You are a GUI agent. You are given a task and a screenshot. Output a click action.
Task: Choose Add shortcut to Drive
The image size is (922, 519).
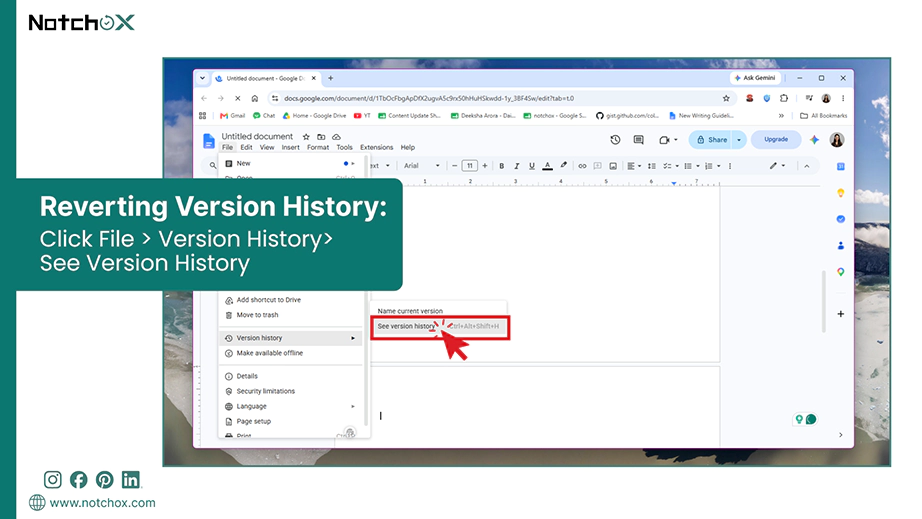click(291, 300)
